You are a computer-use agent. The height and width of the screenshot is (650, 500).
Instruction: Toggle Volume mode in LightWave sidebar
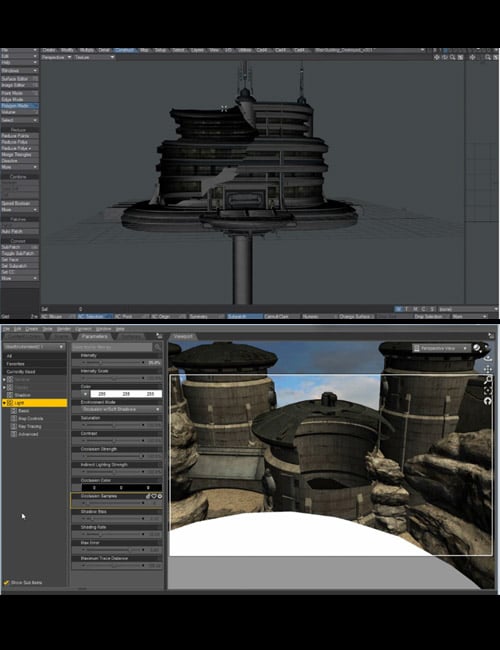tap(19, 112)
